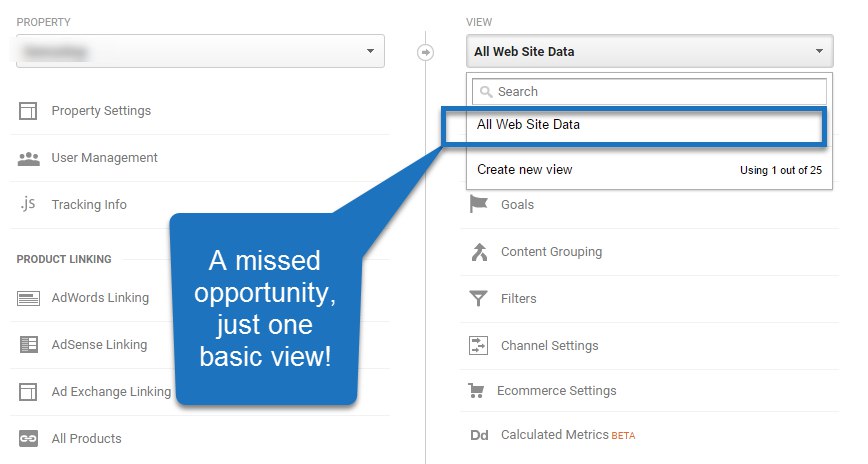
Task: Click the AdWords Linking icon
Action: click(28, 298)
